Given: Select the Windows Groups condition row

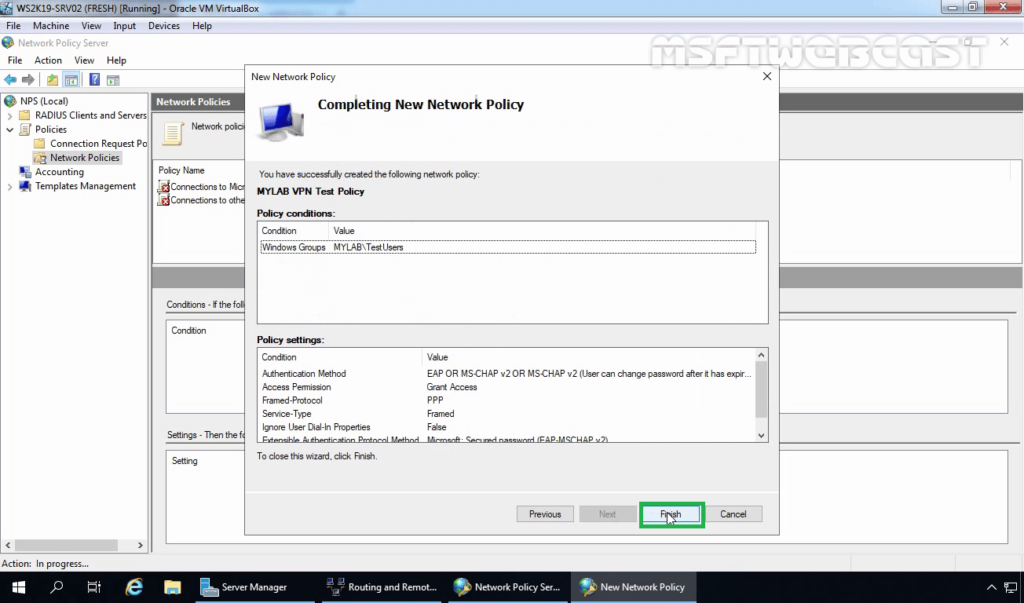Looking at the screenshot, I should 508,248.
